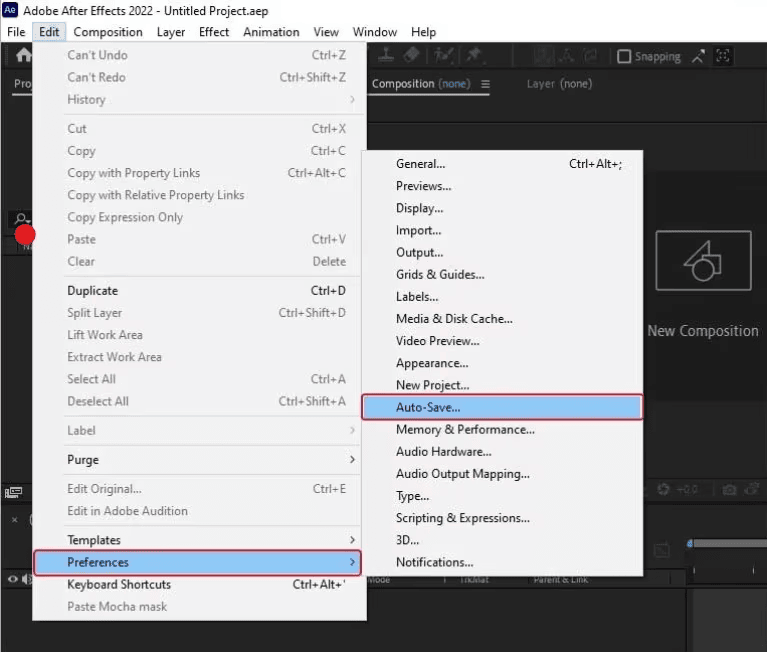This screenshot has width=767, height=652.
Task: Open Type preferences
Action: pyautogui.click(x=502, y=496)
